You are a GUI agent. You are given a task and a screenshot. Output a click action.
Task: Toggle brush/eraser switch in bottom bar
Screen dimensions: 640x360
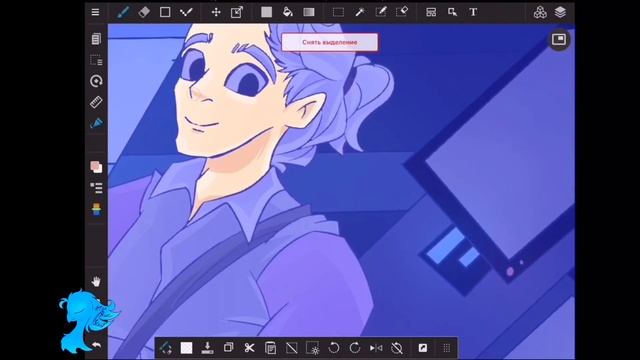165,348
